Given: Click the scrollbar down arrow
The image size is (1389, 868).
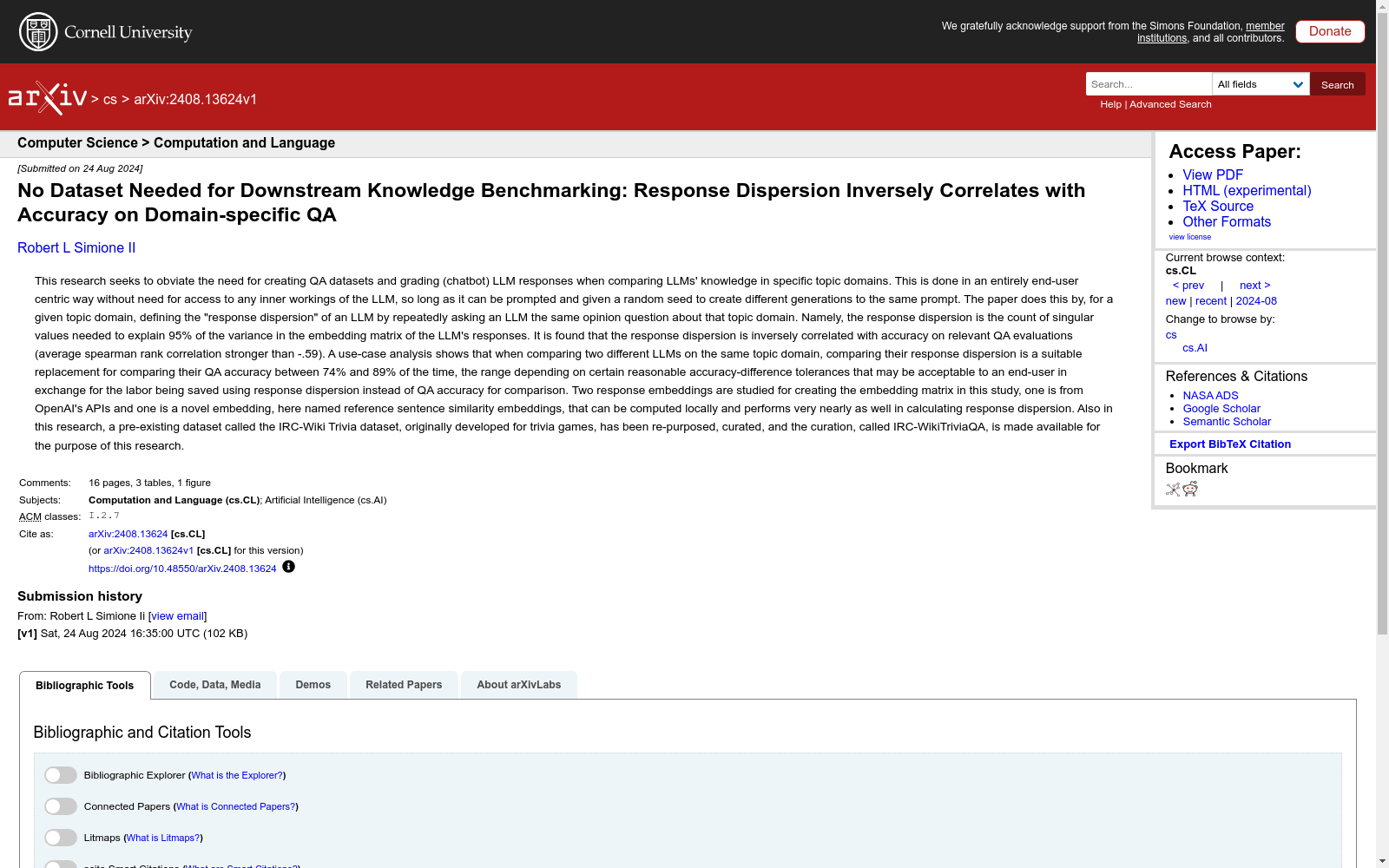Looking at the screenshot, I should click(1382, 861).
